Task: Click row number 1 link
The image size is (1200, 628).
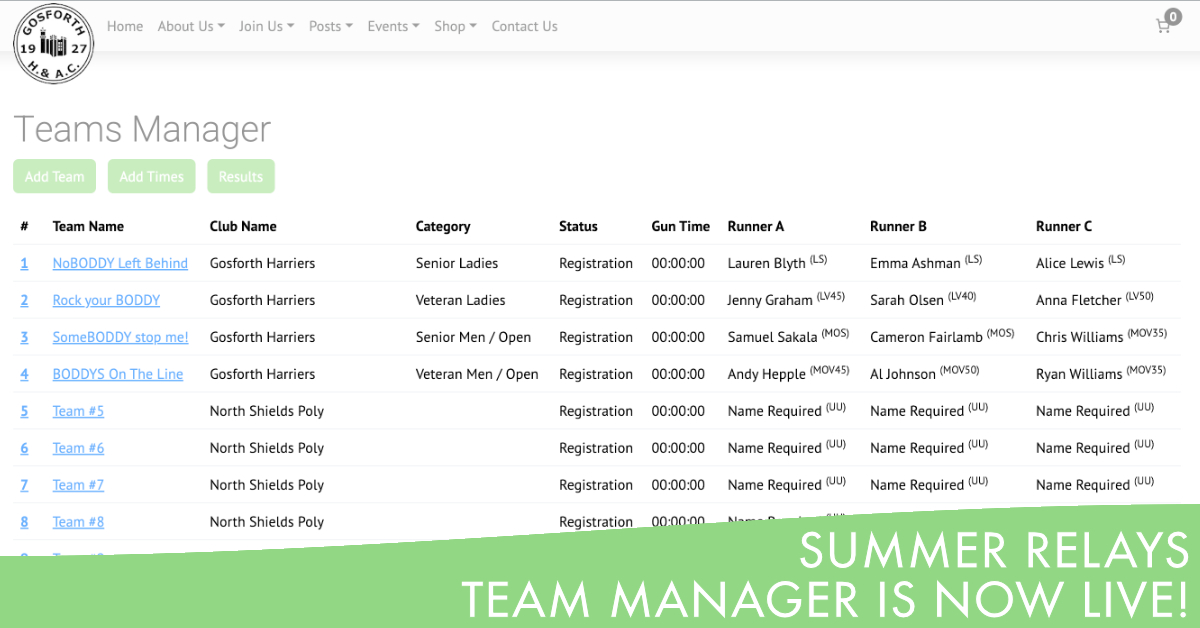Action: click(x=24, y=263)
